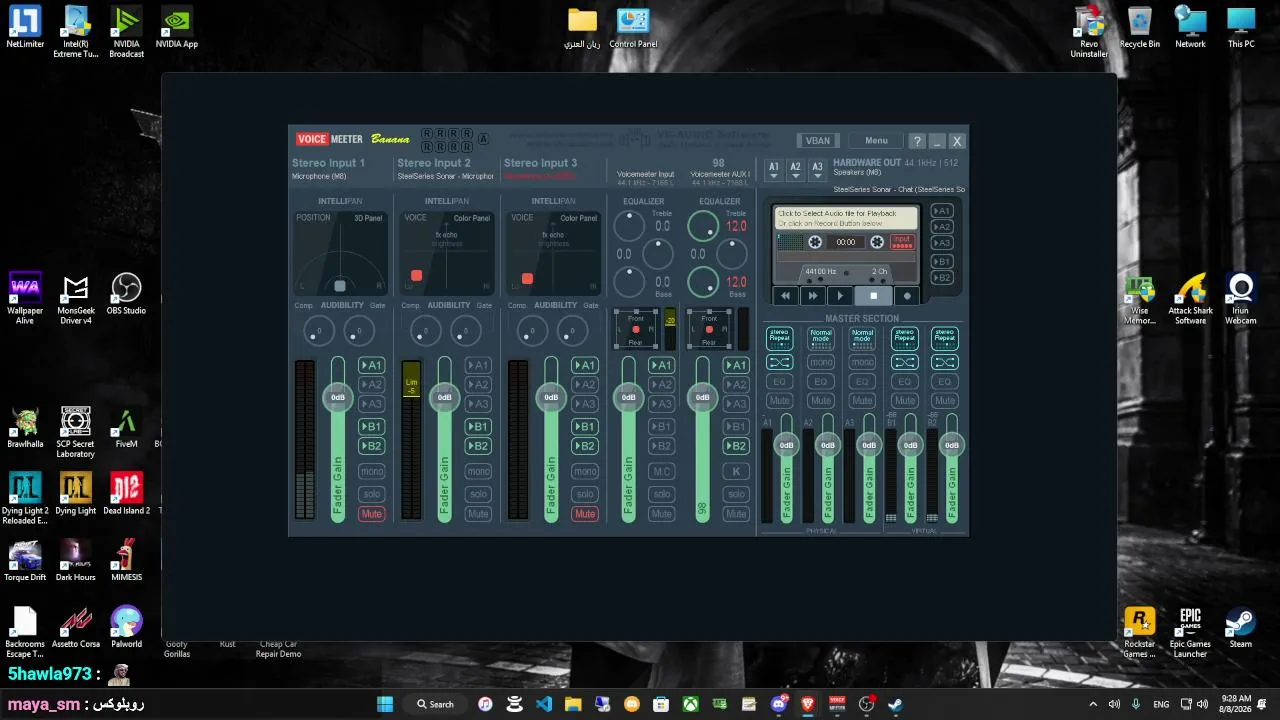1280x720 pixels.
Task: Play the cassette recorder
Action: coord(840,296)
